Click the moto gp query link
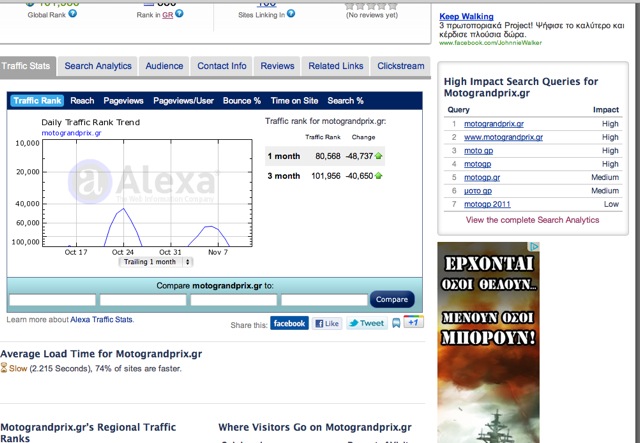This screenshot has width=640, height=443. (478, 151)
